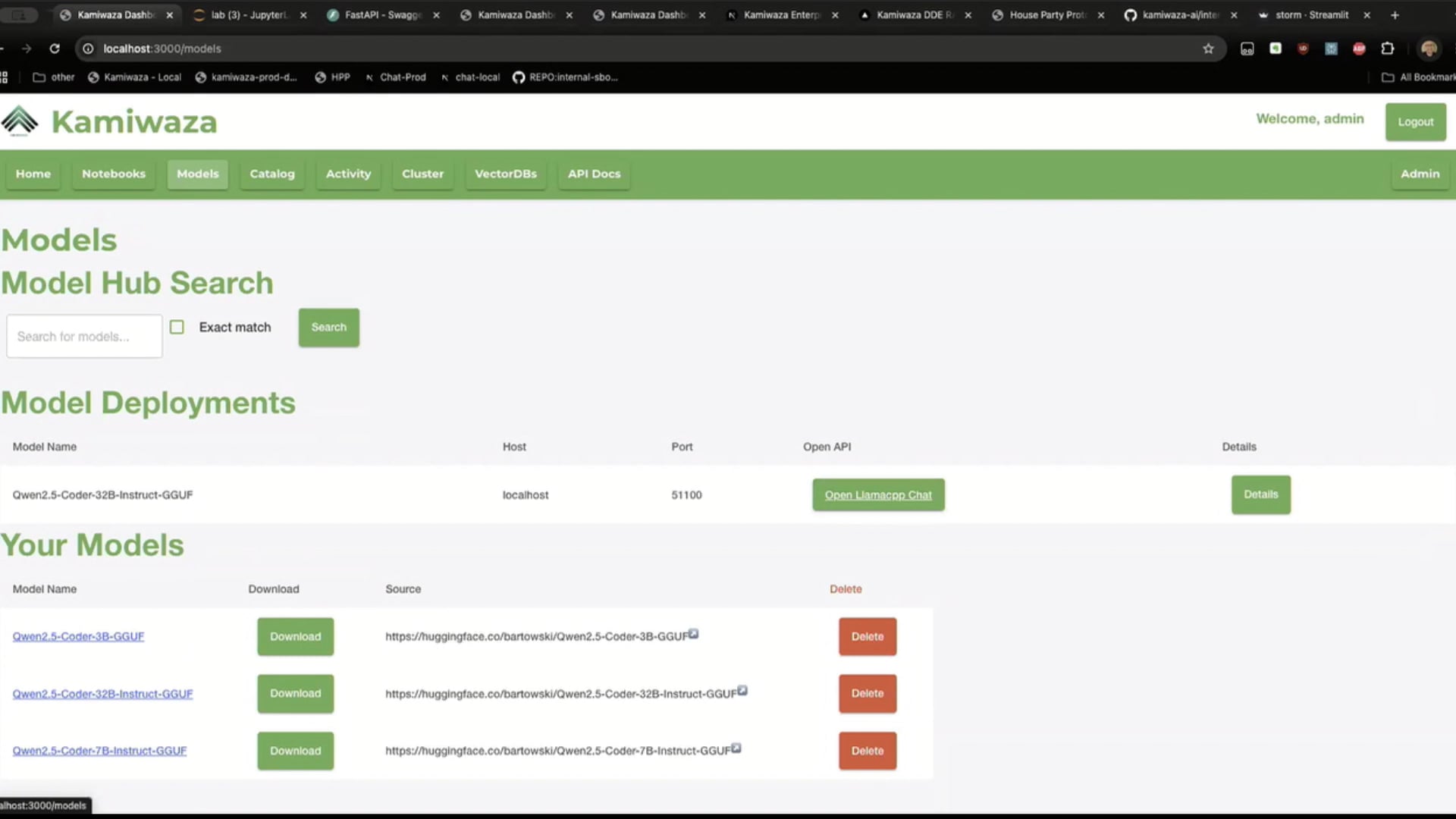The image size is (1456, 819).
Task: Open the Kamiwaza logo home icon
Action: click(x=19, y=120)
